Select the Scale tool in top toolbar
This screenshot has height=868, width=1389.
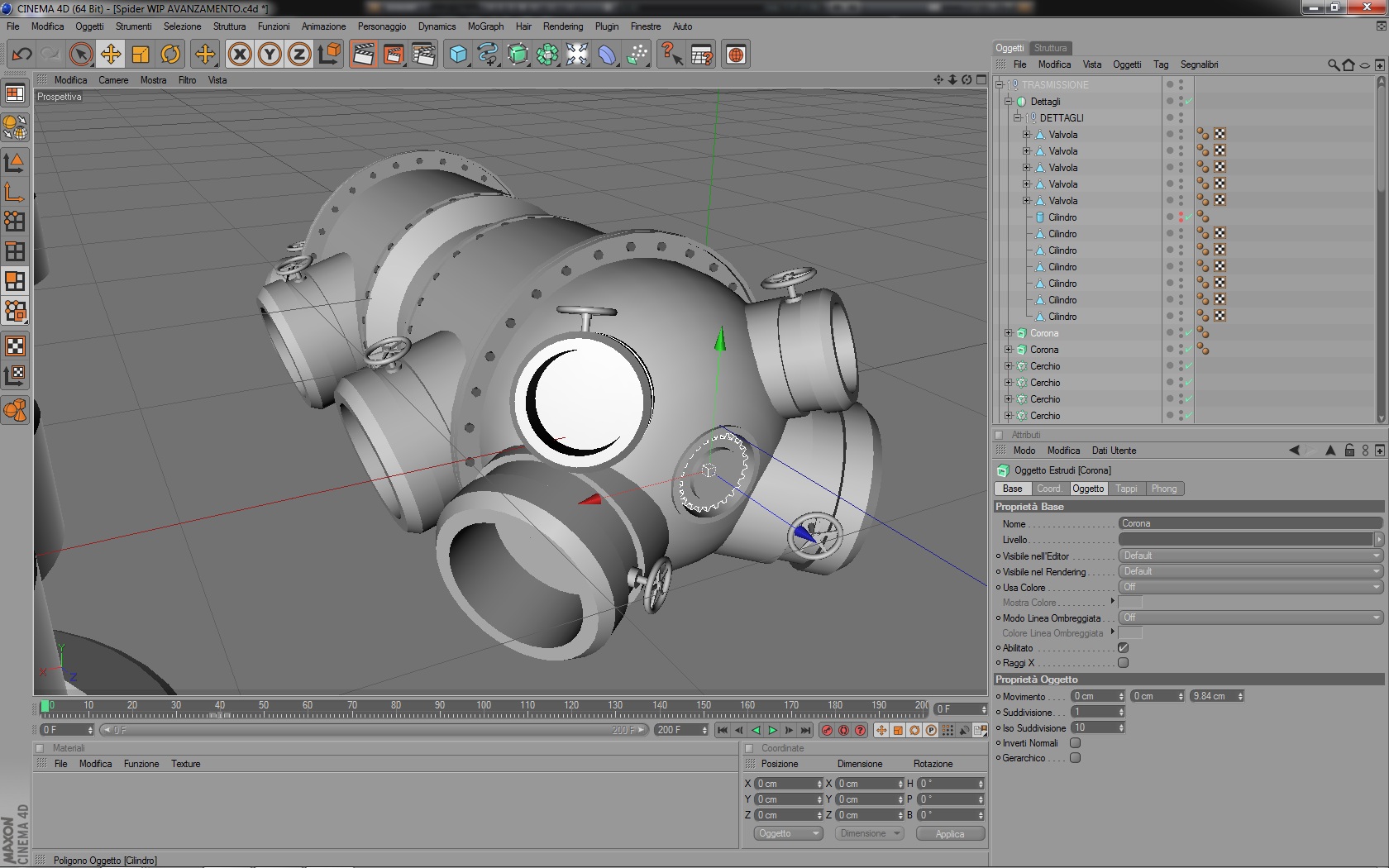tap(141, 55)
